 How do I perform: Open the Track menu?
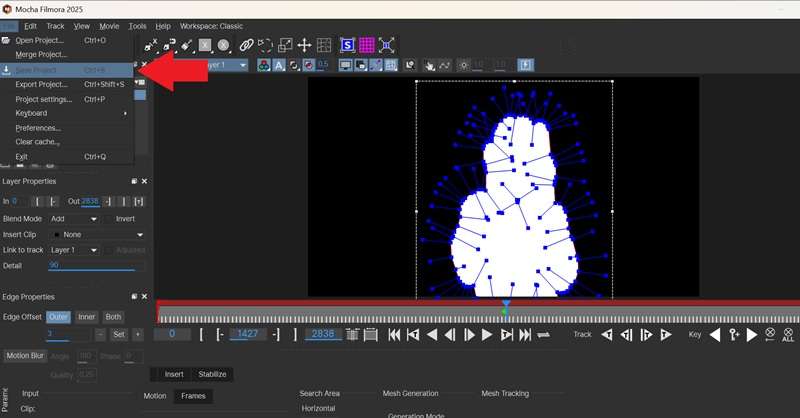(x=55, y=26)
